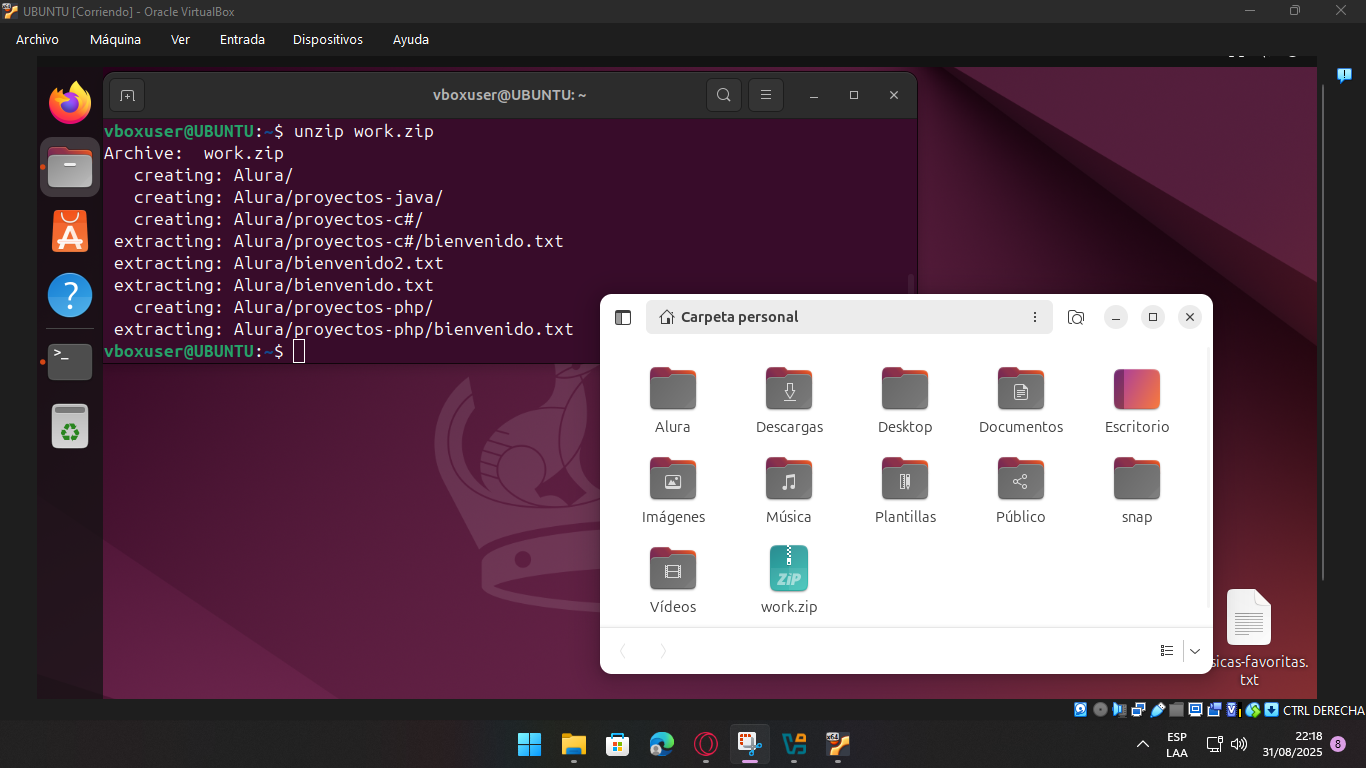Open File Explorer from the Windows taskbar
This screenshot has height=768, width=1366.
573,744
